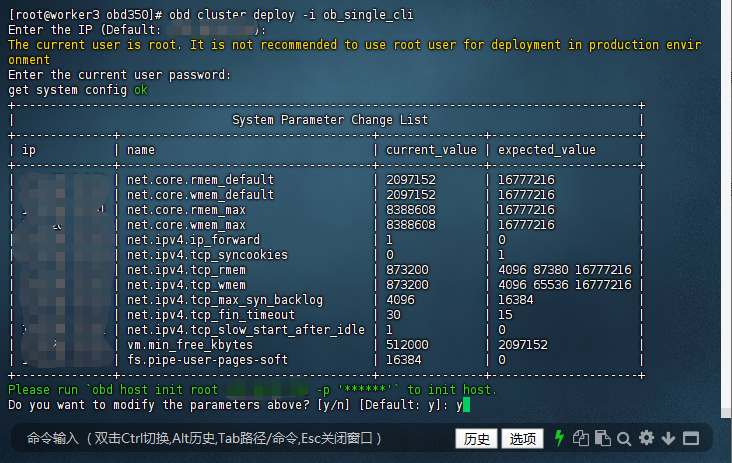Click the expected_value column header

tap(546, 150)
